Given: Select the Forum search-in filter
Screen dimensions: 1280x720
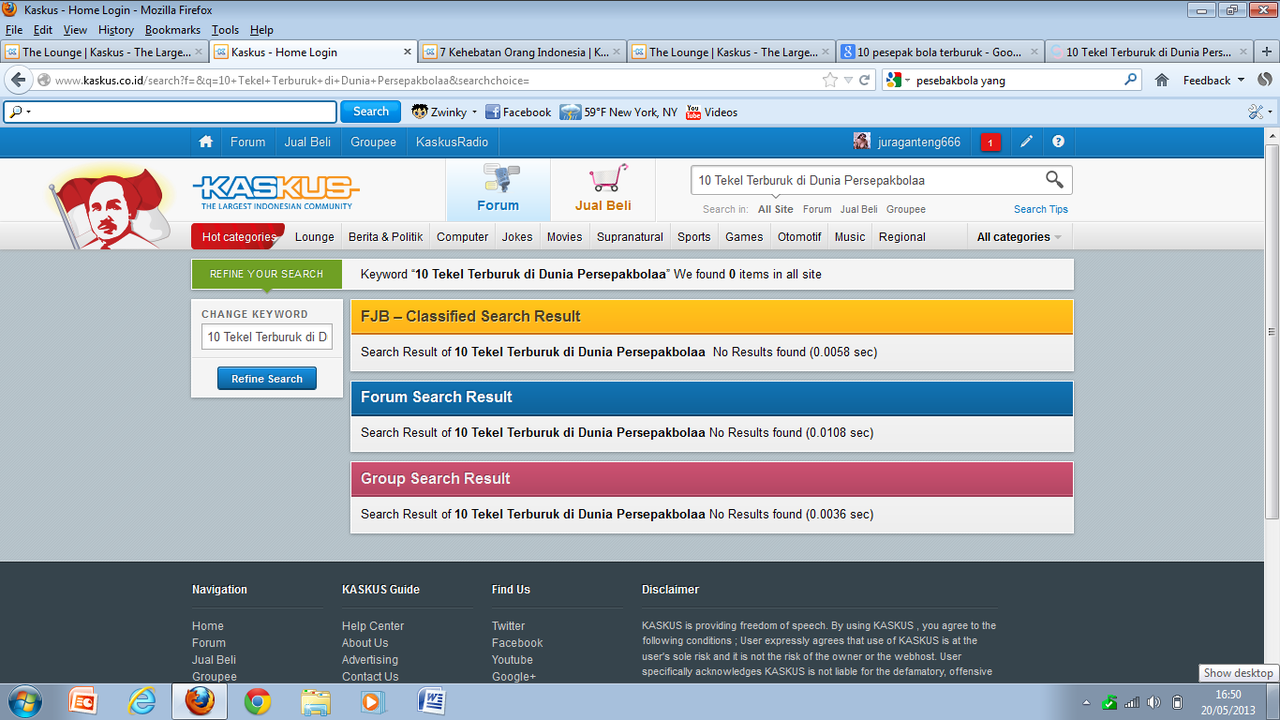Looking at the screenshot, I should (x=817, y=209).
